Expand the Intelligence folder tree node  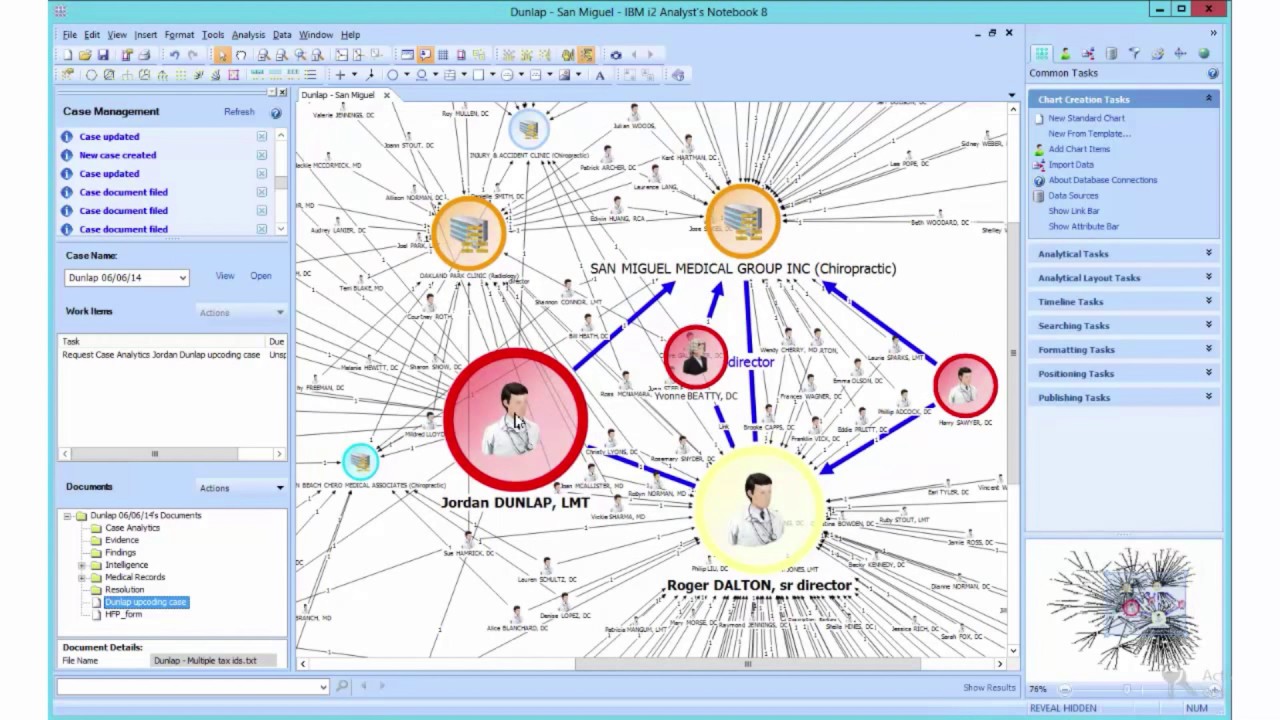[81, 565]
